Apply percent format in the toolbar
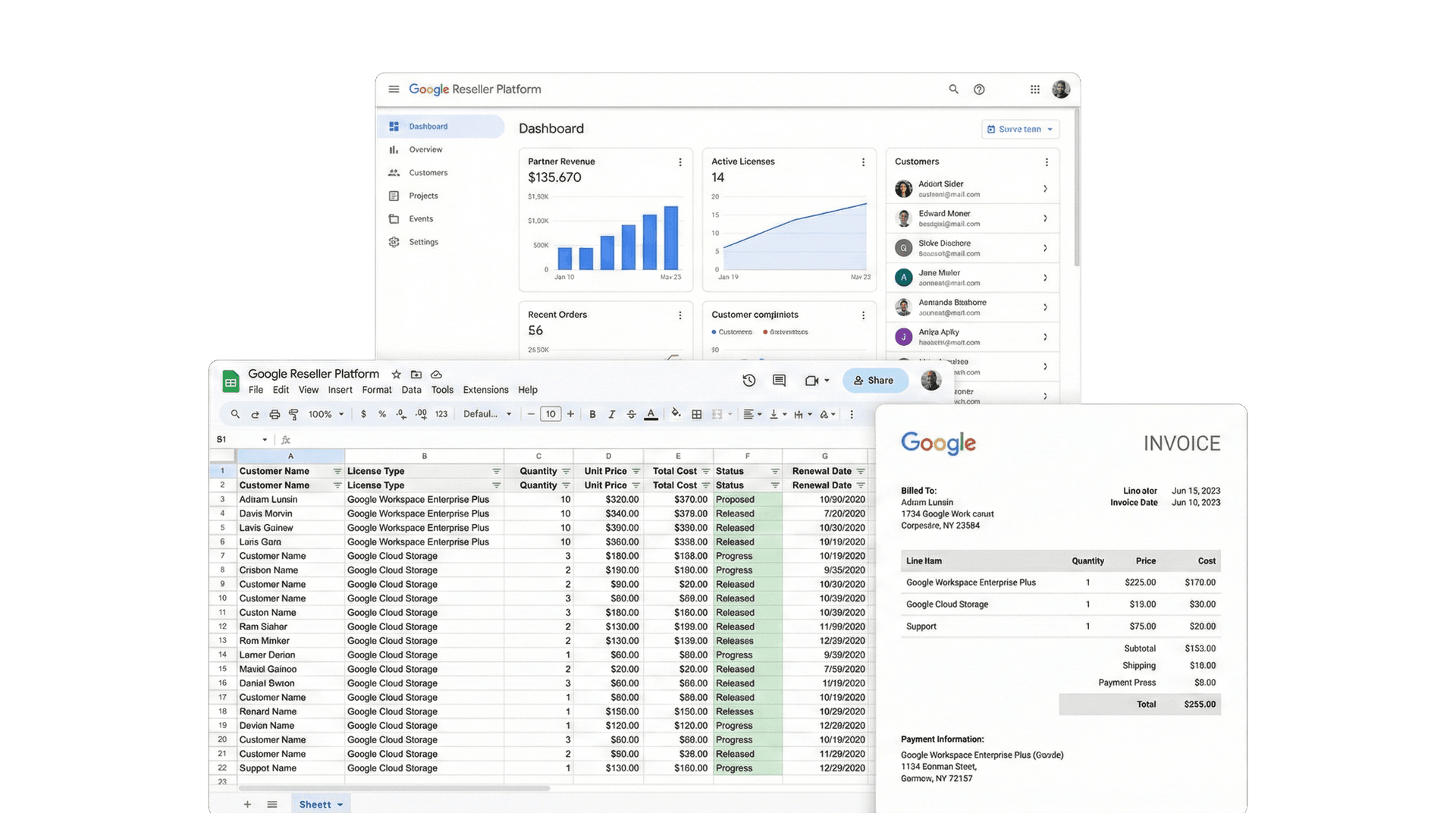The height and width of the screenshot is (813, 1456). pyautogui.click(x=382, y=414)
